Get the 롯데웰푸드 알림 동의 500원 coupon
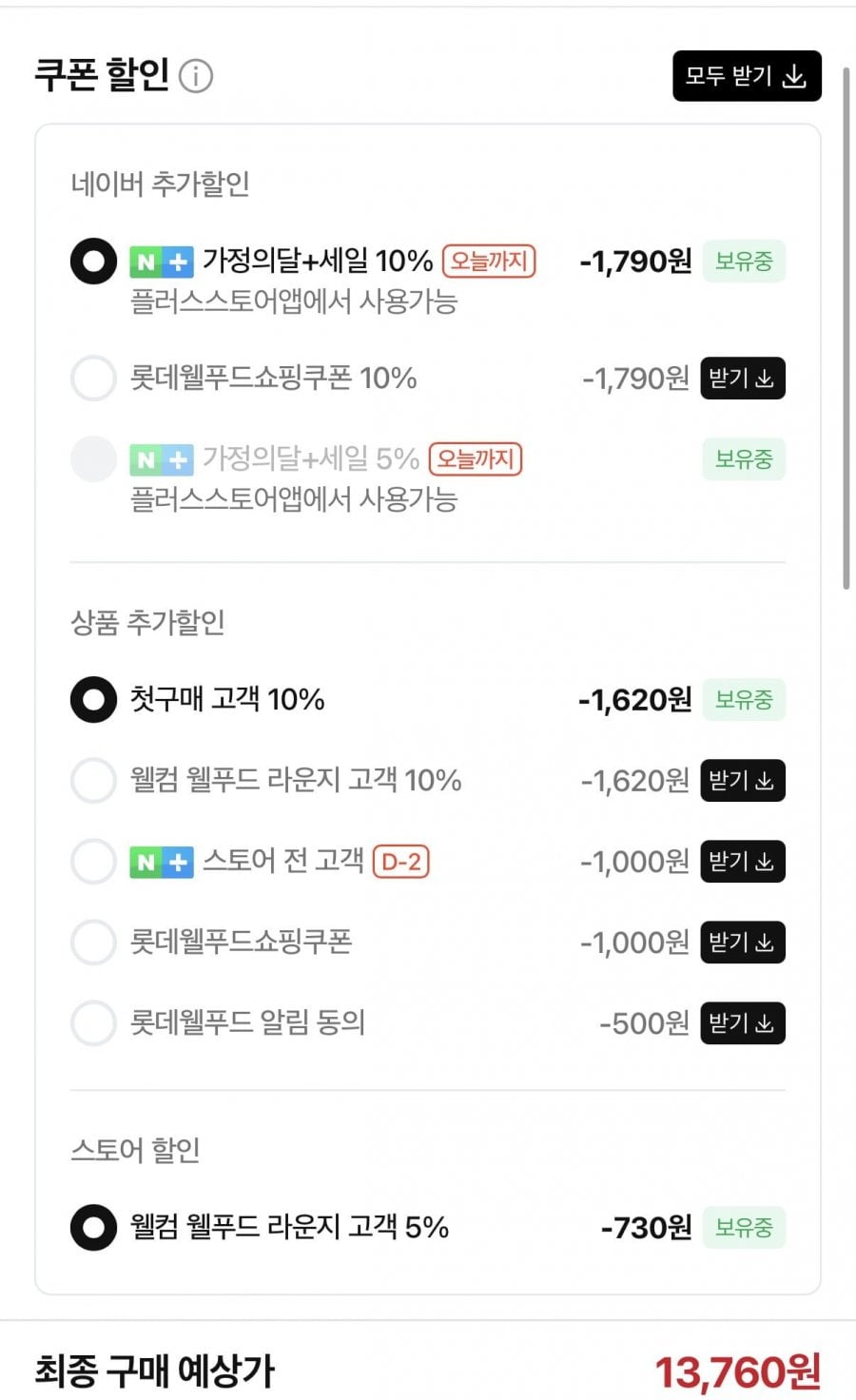Image resolution: width=856 pixels, height=1400 pixels. [742, 1023]
